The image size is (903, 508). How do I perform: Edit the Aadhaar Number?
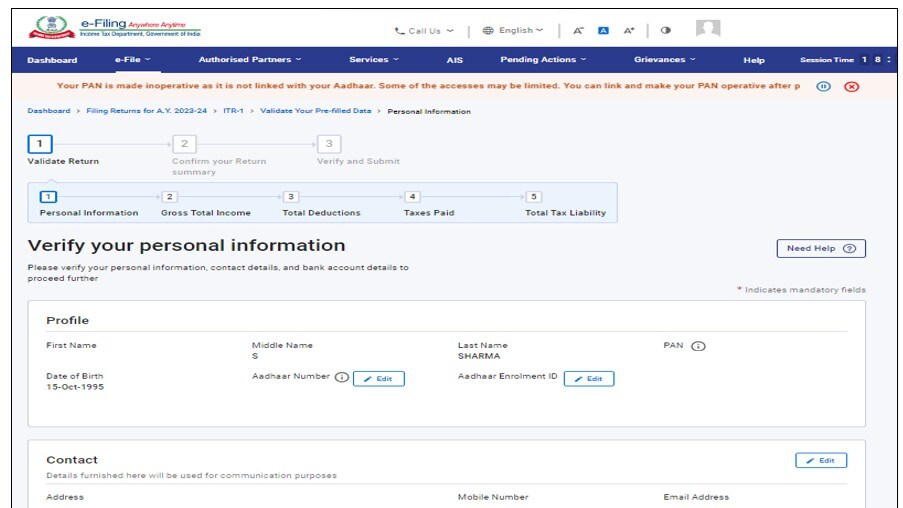[x=379, y=379]
